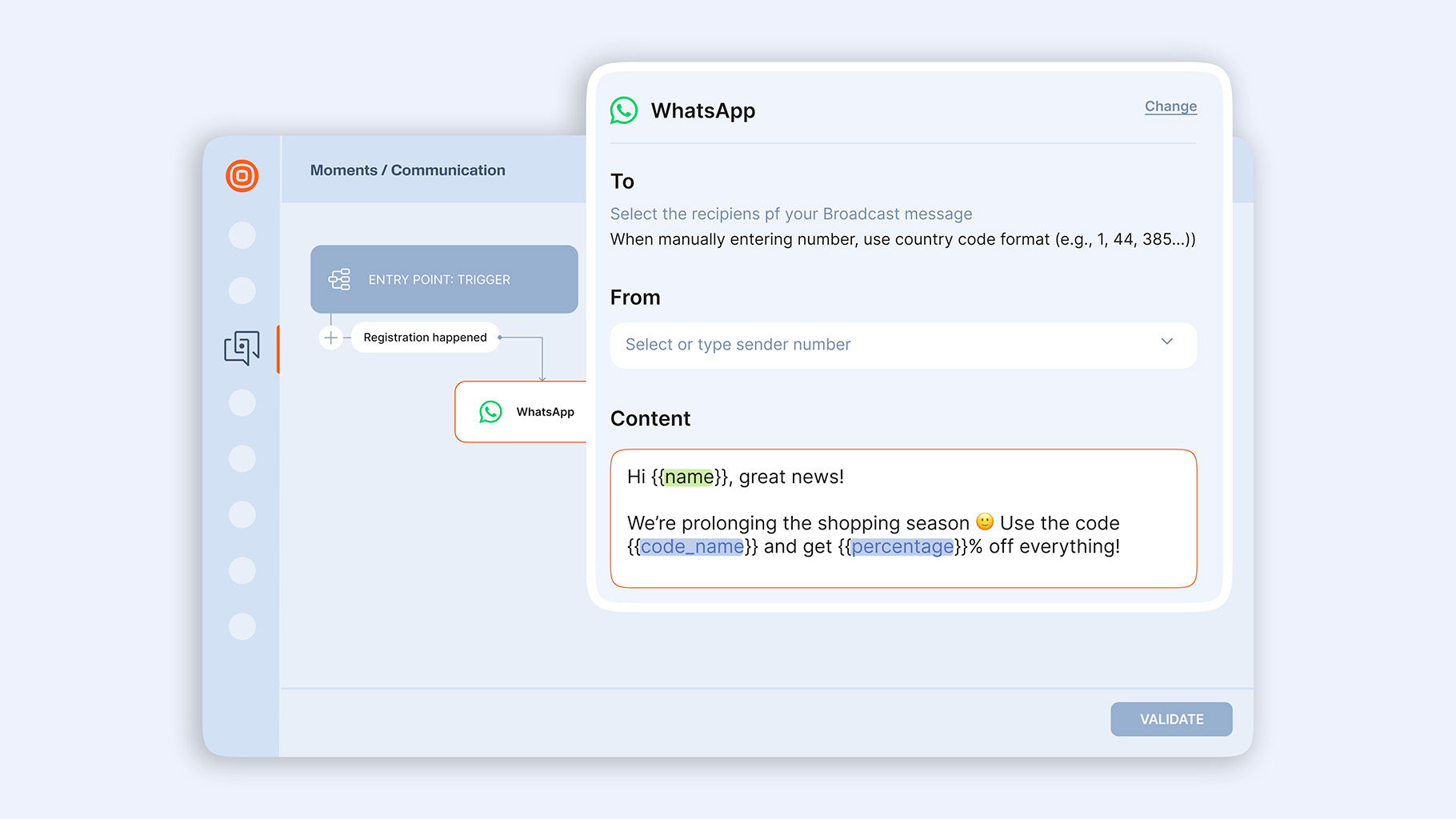
Task: Click the orange Infobip logo icon
Action: pyautogui.click(x=242, y=176)
